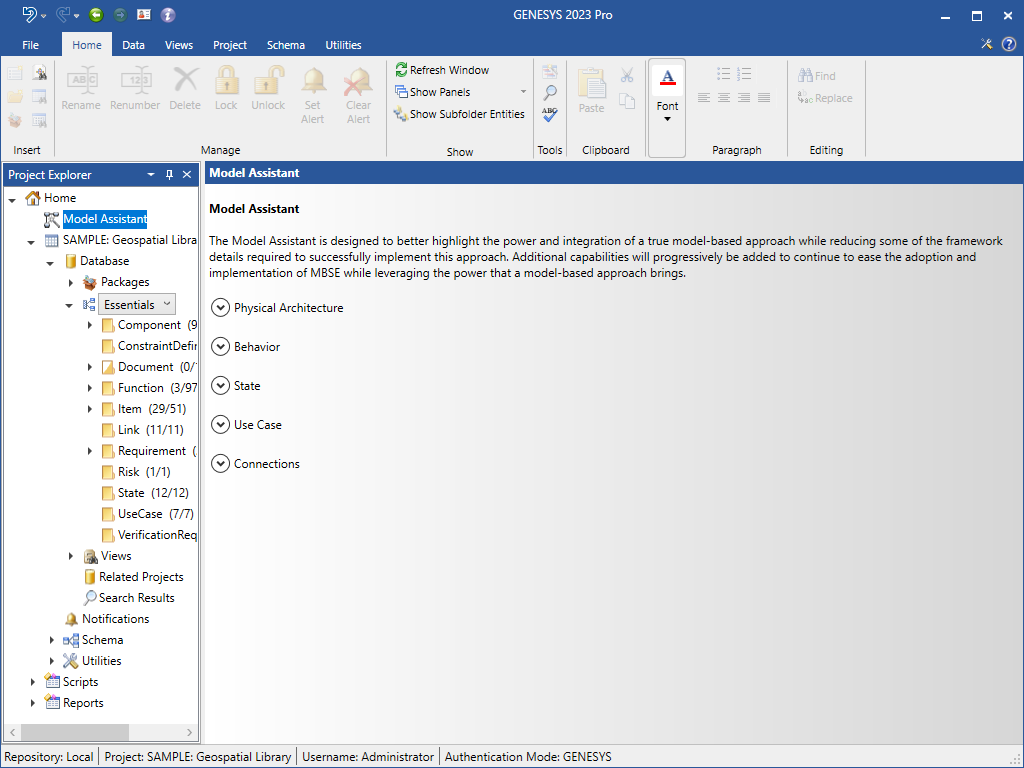Click the align right paragraph icon
1024x768 pixels.
click(x=744, y=98)
